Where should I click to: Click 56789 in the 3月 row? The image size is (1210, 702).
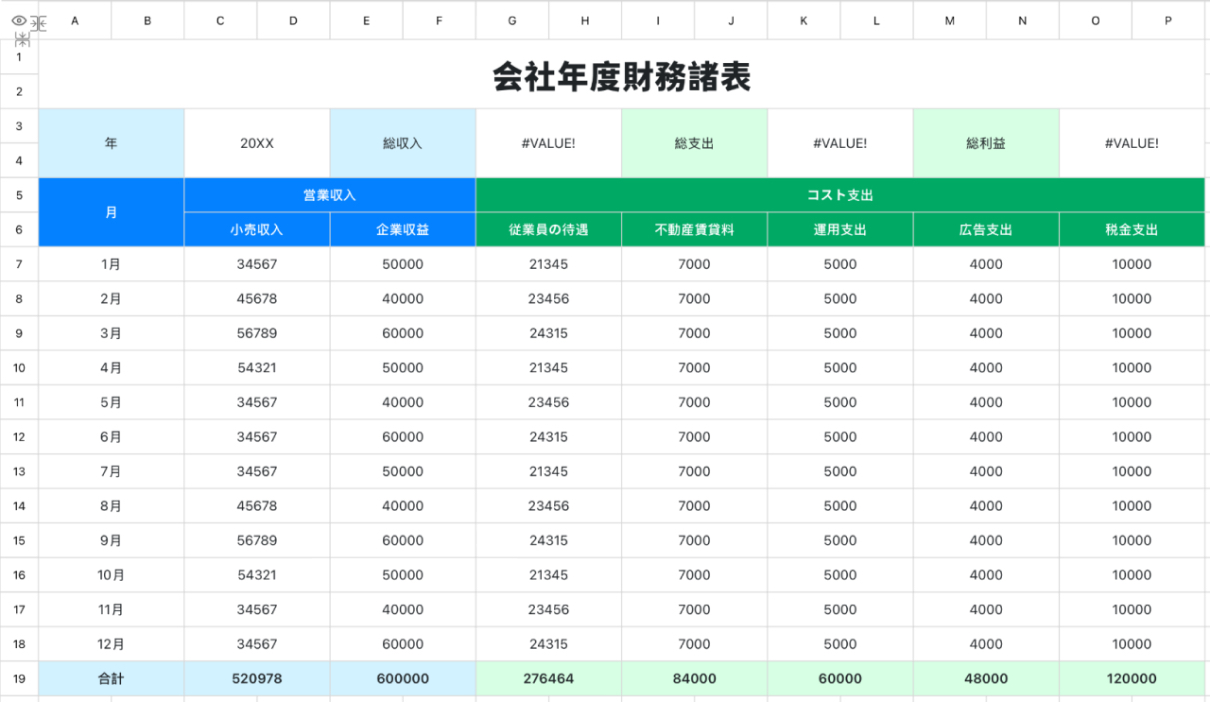point(257,333)
